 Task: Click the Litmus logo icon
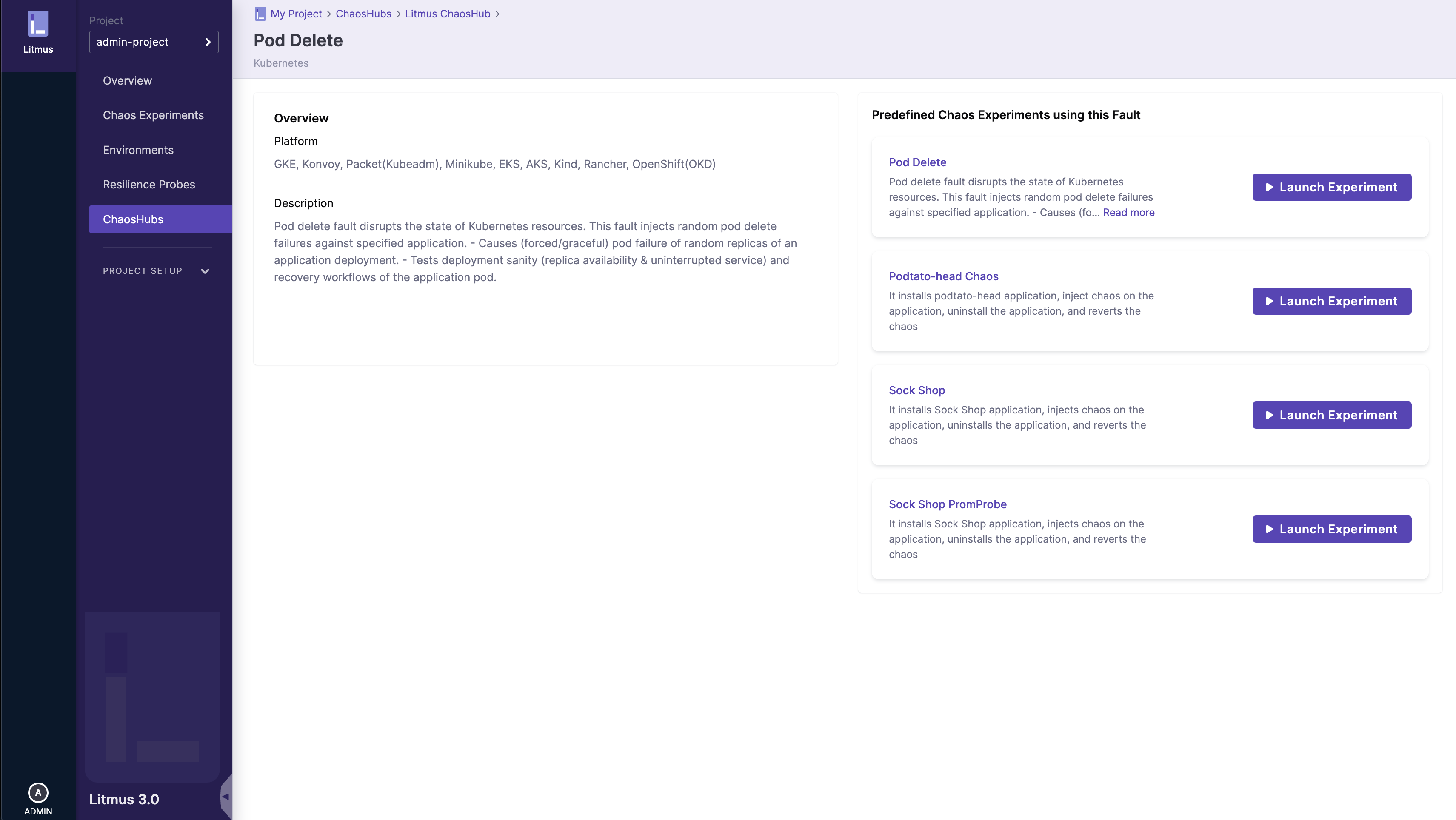38,24
